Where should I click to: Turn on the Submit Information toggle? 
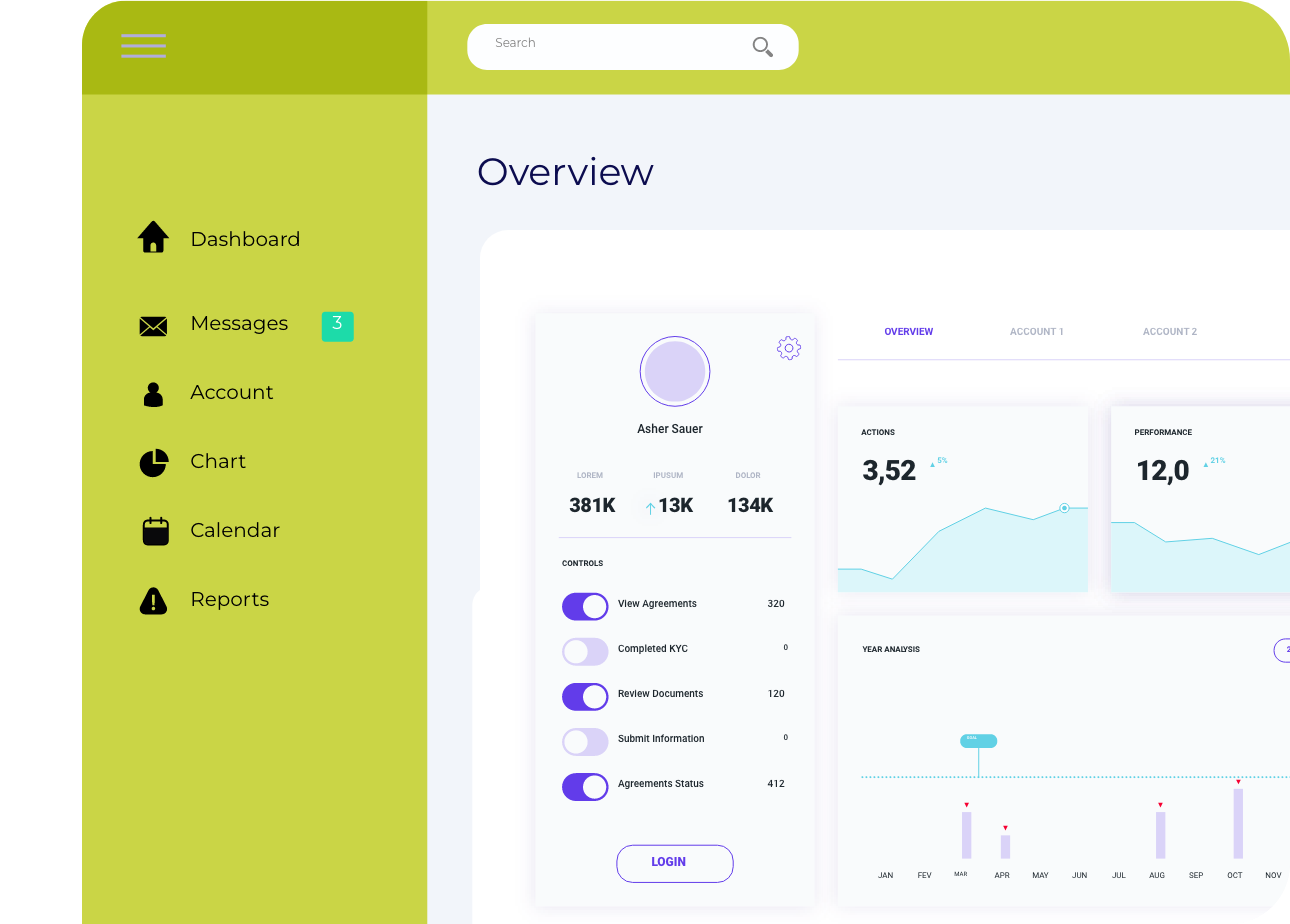coord(585,741)
